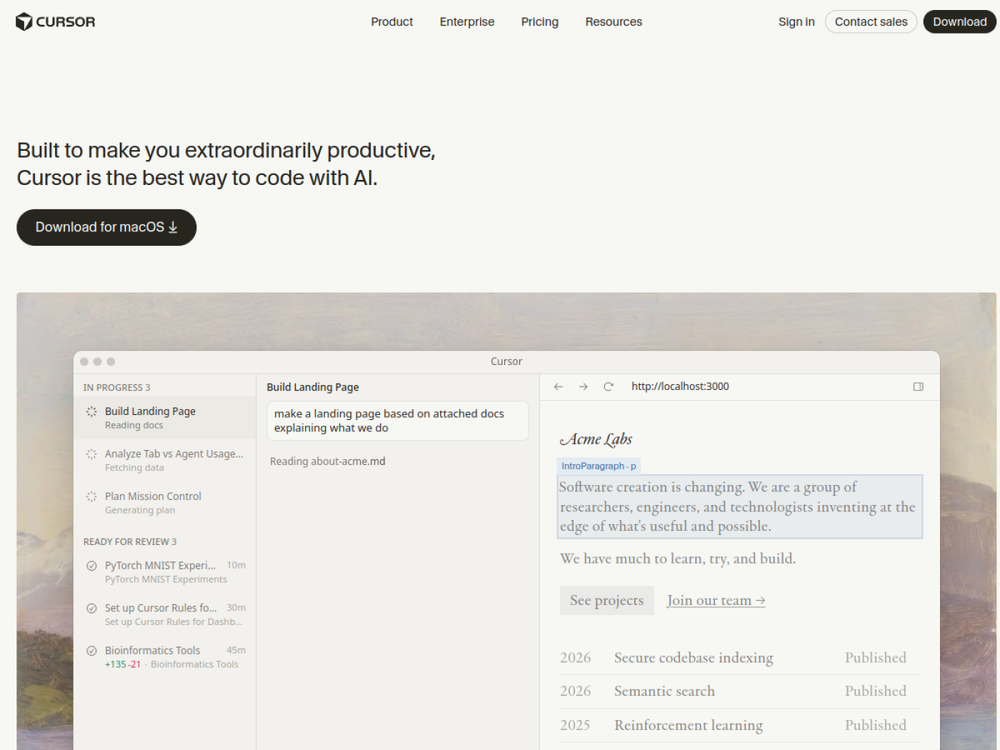Click the localhost:3000 URL field
Image resolution: width=1000 pixels, height=750 pixels.
pyautogui.click(x=680, y=386)
